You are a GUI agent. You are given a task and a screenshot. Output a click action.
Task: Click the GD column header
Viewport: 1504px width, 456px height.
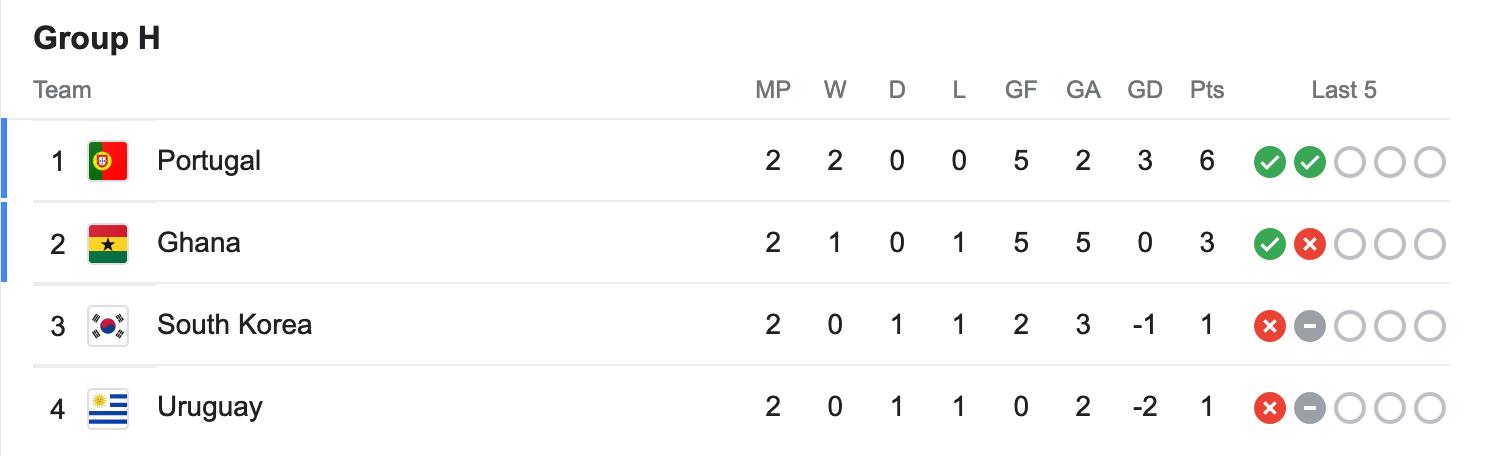pos(1145,90)
